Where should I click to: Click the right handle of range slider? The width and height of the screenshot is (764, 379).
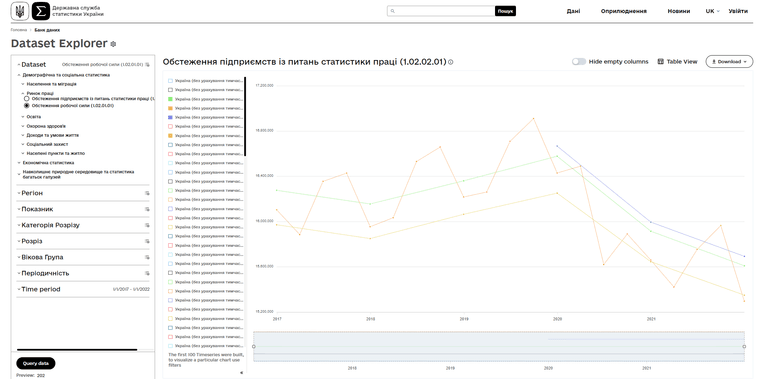[x=744, y=346]
